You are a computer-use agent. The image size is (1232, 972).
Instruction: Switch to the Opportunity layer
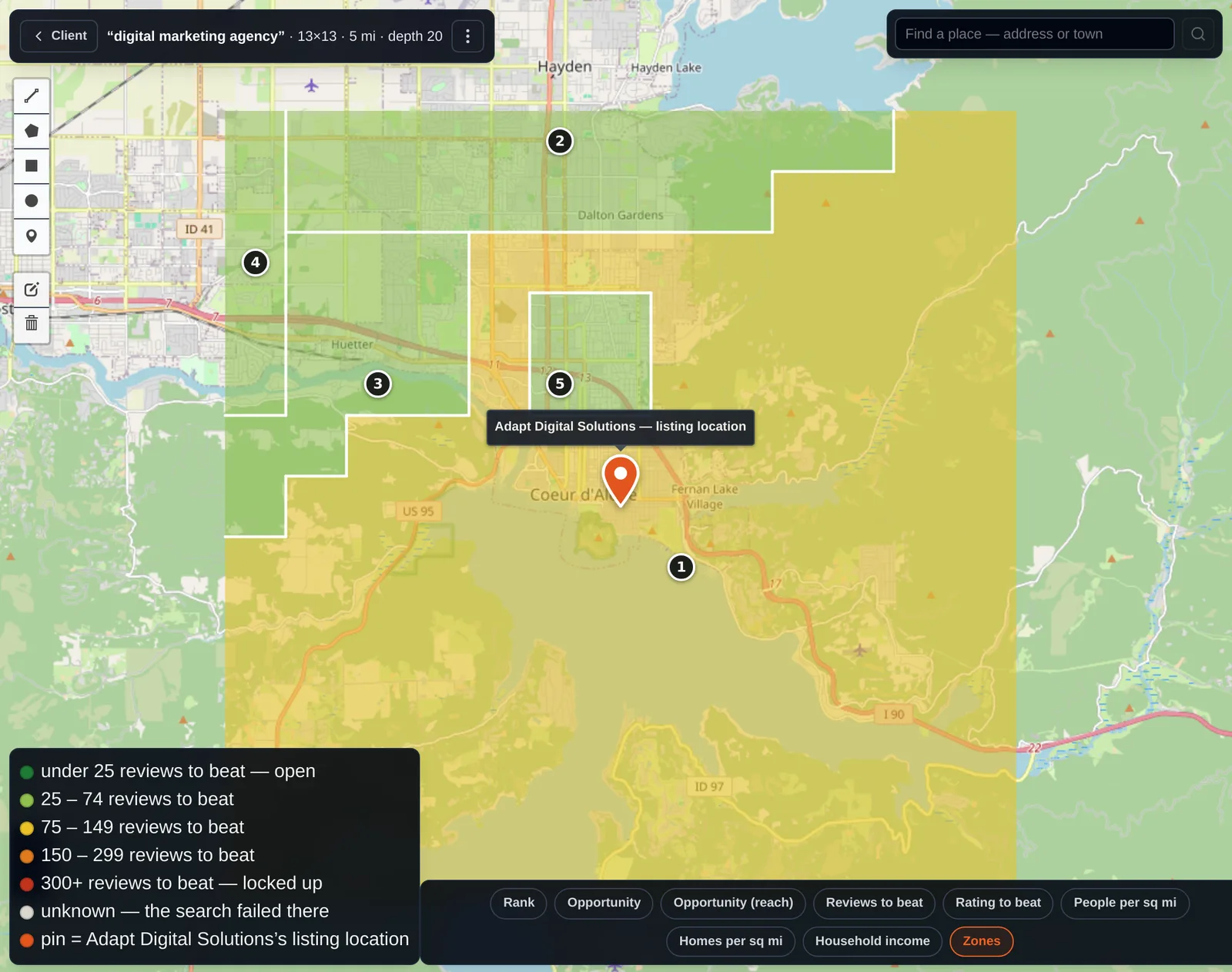[604, 903]
